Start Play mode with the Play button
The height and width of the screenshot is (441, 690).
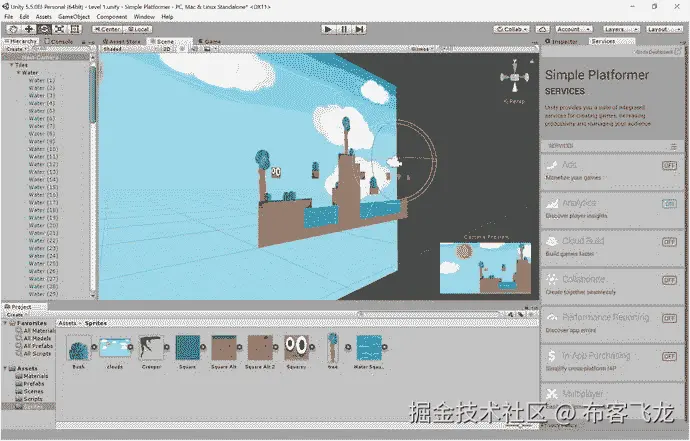tap(327, 29)
